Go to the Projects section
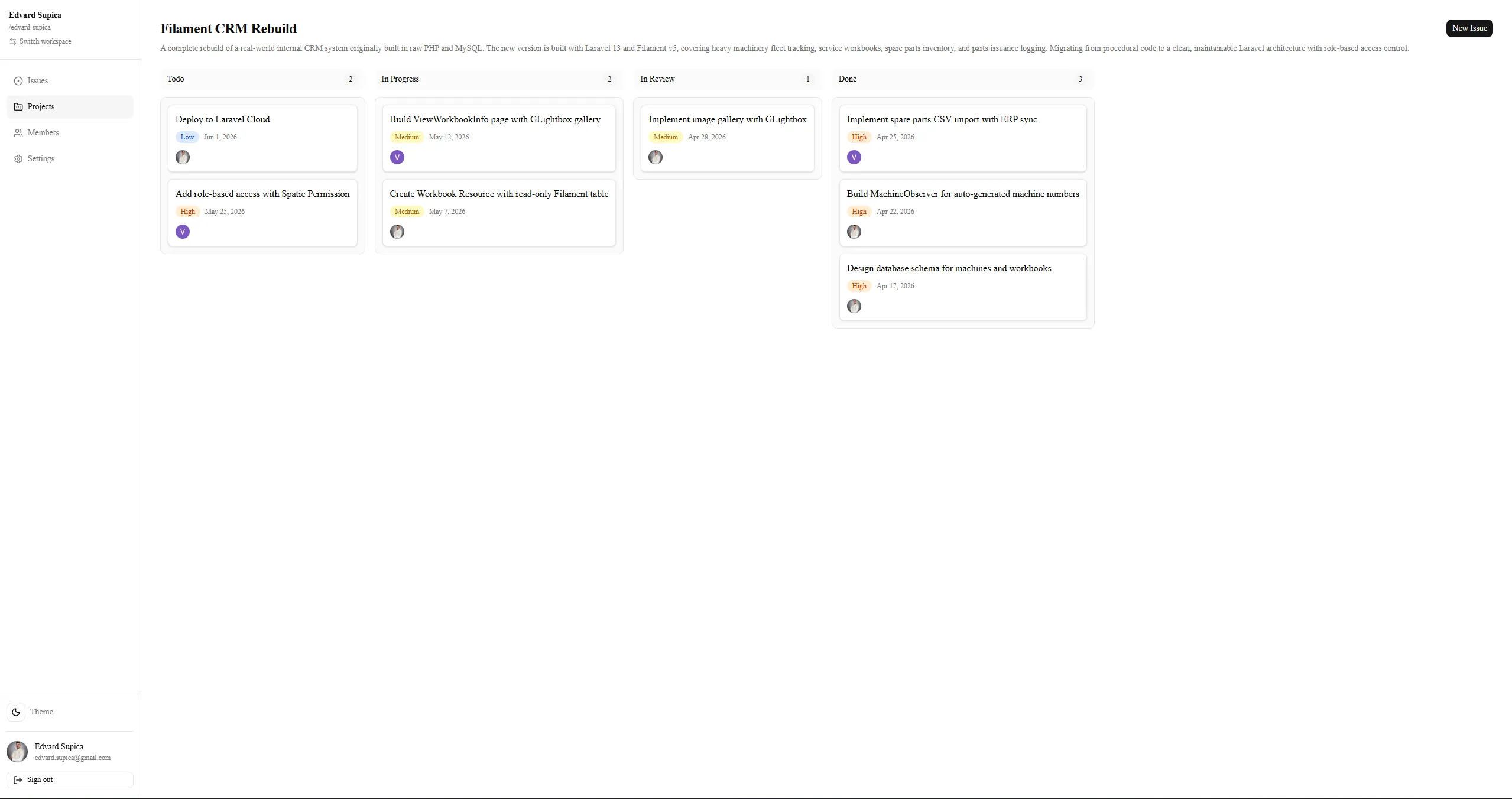The image size is (1512, 799). tap(70, 107)
